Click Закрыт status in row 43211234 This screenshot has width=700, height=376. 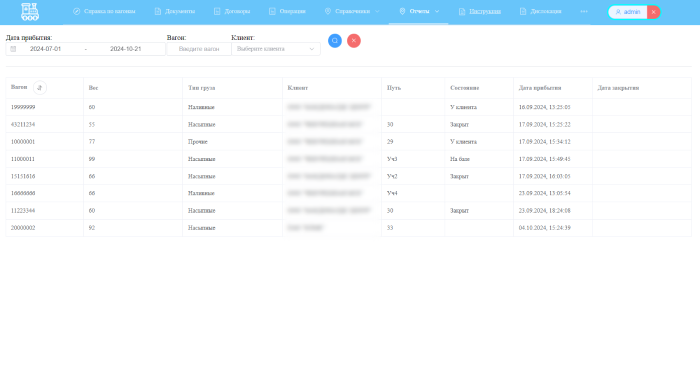pos(459,125)
